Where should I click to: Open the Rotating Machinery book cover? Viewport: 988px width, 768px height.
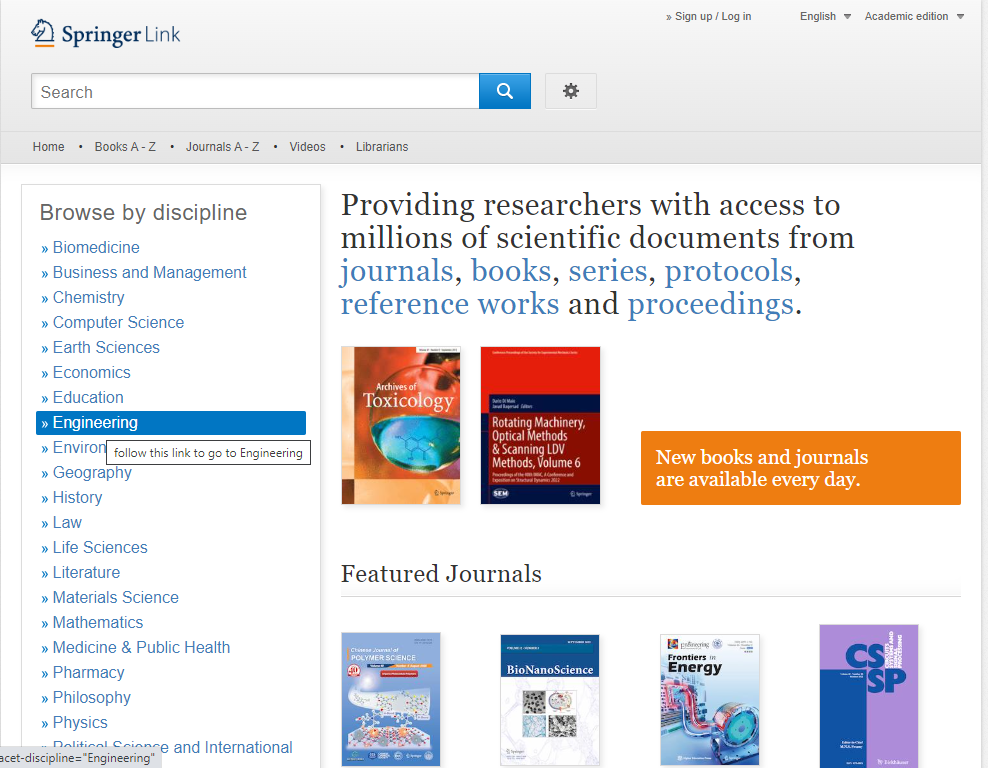click(x=540, y=425)
